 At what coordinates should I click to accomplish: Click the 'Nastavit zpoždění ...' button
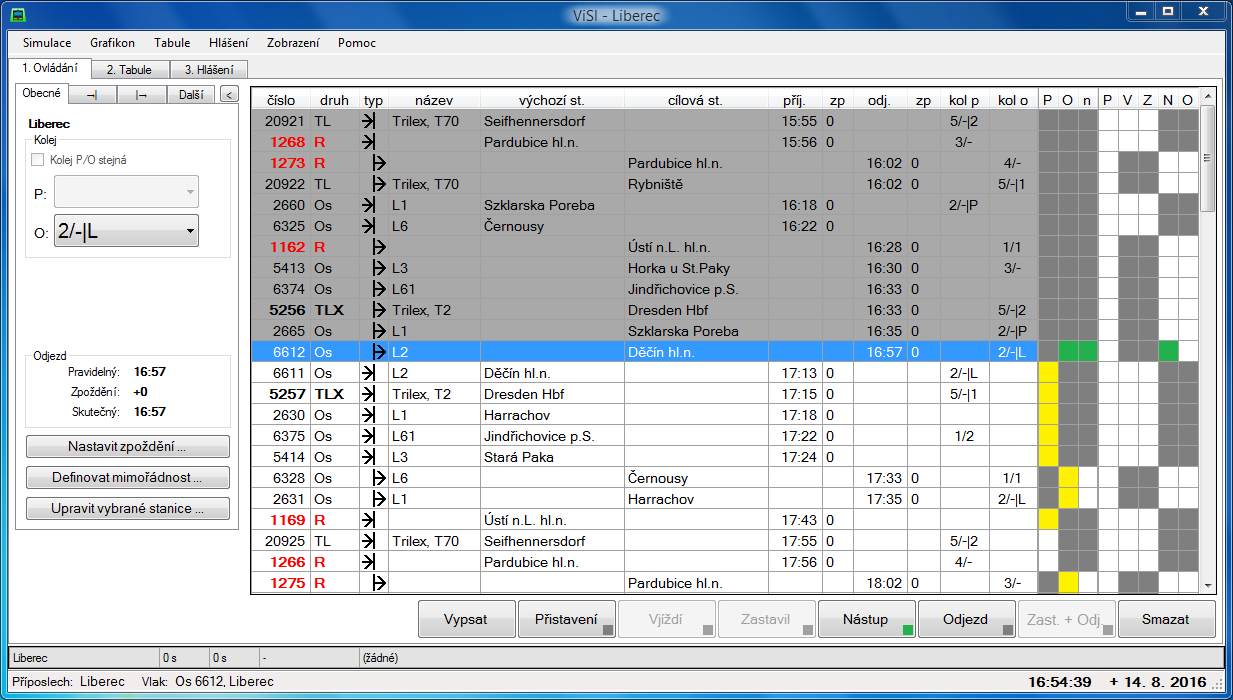(x=128, y=447)
